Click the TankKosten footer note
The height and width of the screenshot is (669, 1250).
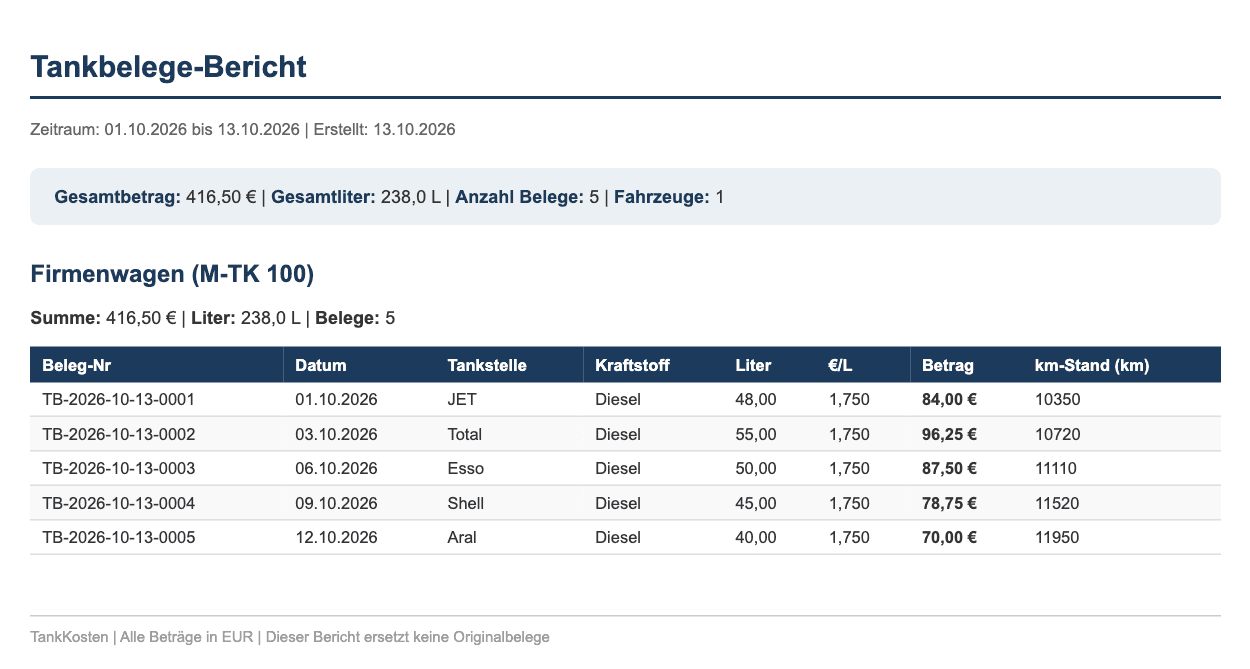pyautogui.click(x=290, y=637)
